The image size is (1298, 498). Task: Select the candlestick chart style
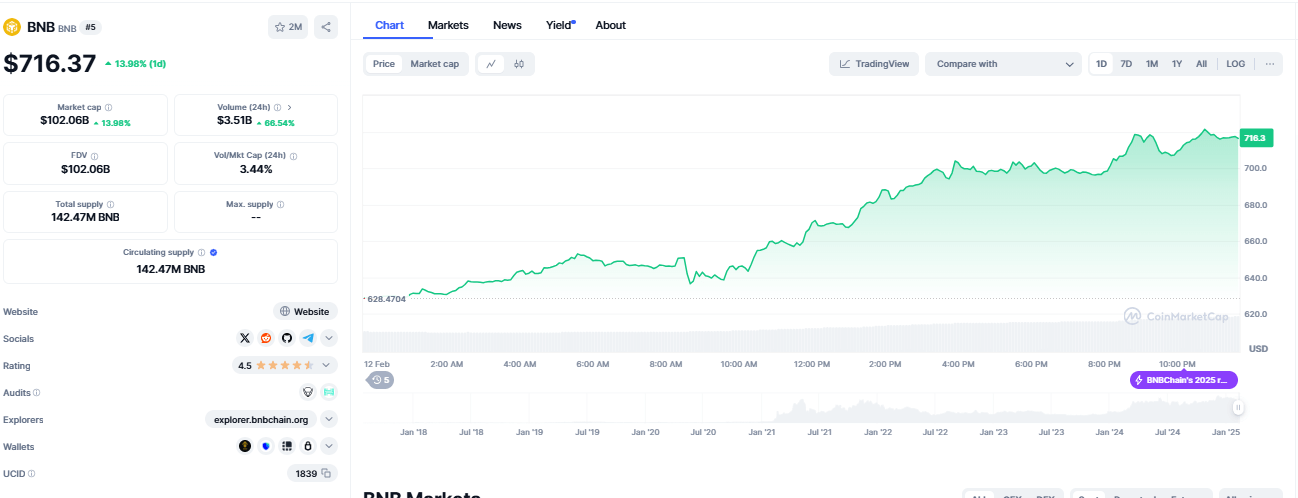pos(519,64)
